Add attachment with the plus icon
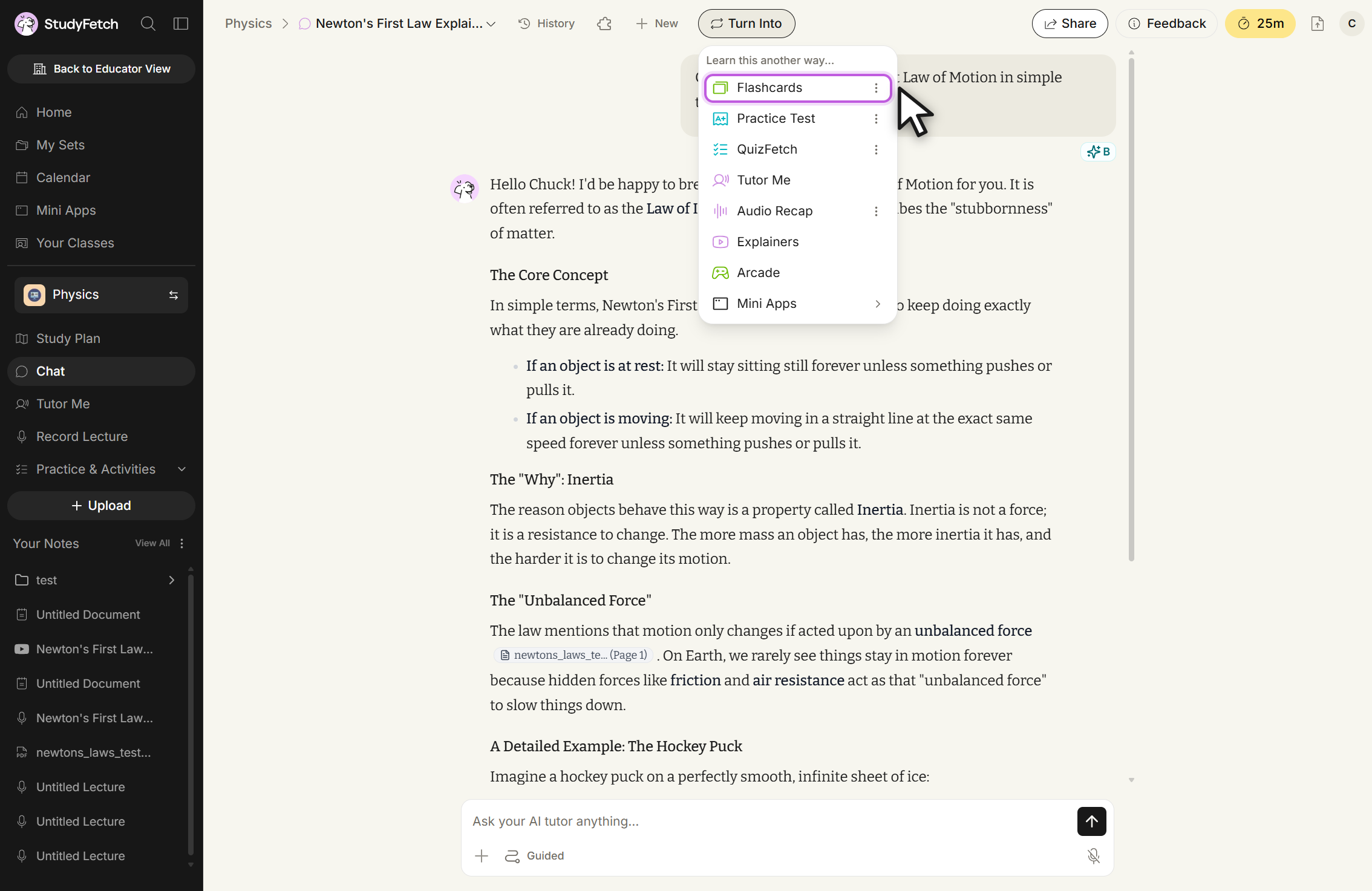This screenshot has height=891, width=1372. [x=482, y=857]
